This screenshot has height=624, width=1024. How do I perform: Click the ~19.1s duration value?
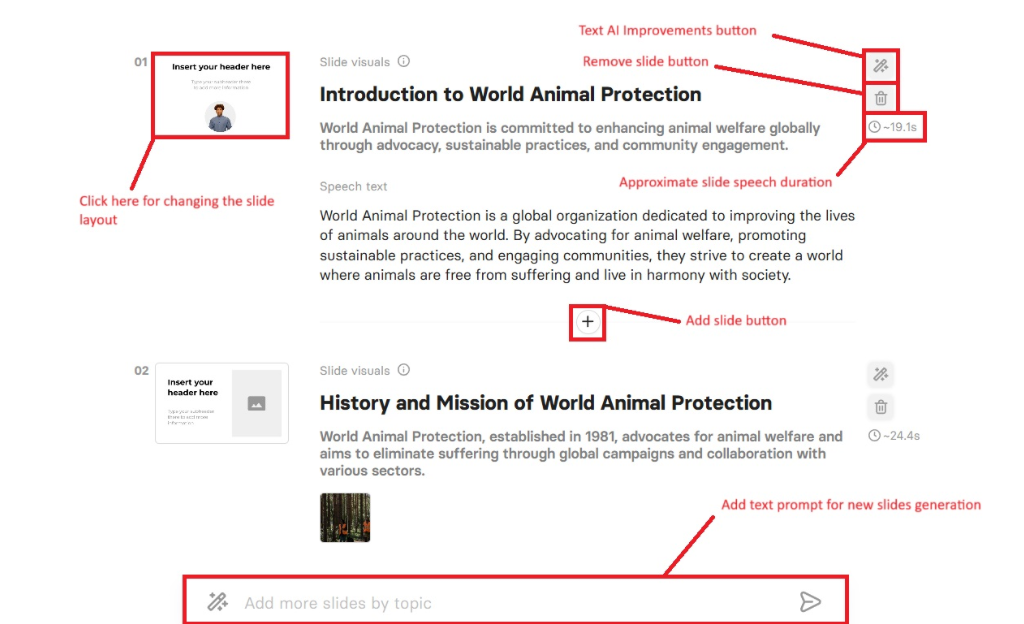pyautogui.click(x=900, y=127)
